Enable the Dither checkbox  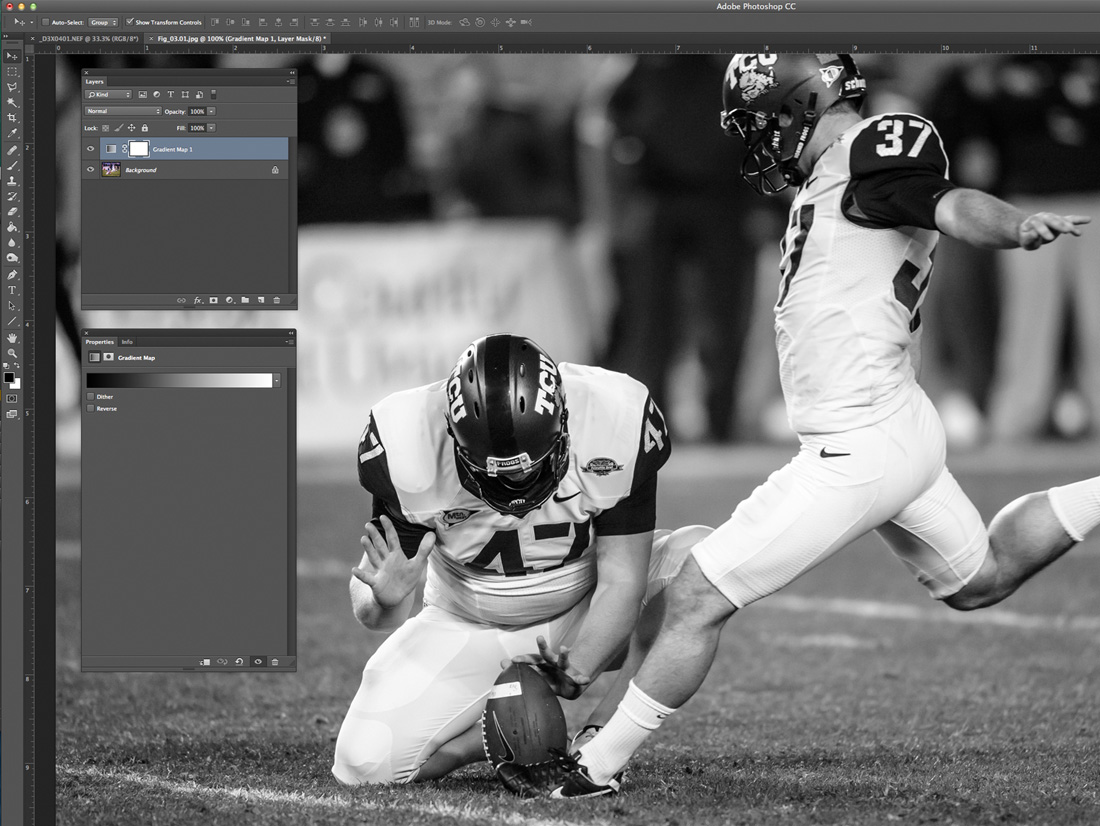tap(90, 397)
